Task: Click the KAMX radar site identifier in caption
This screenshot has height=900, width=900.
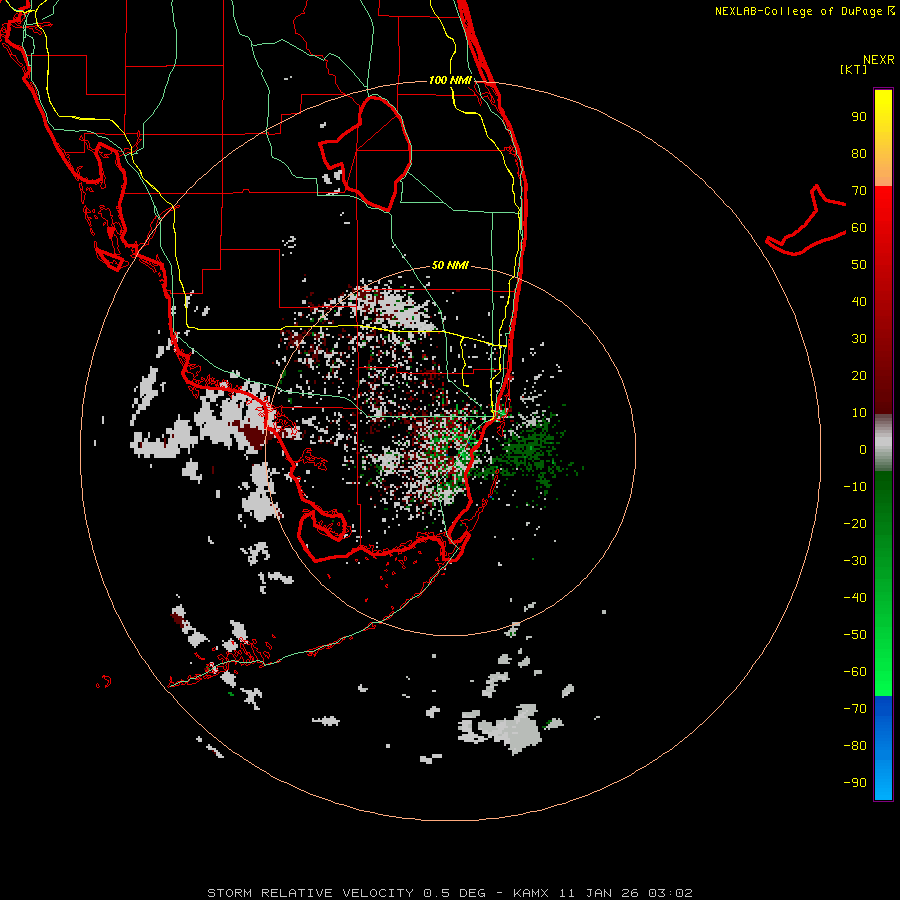Action: coord(531,893)
